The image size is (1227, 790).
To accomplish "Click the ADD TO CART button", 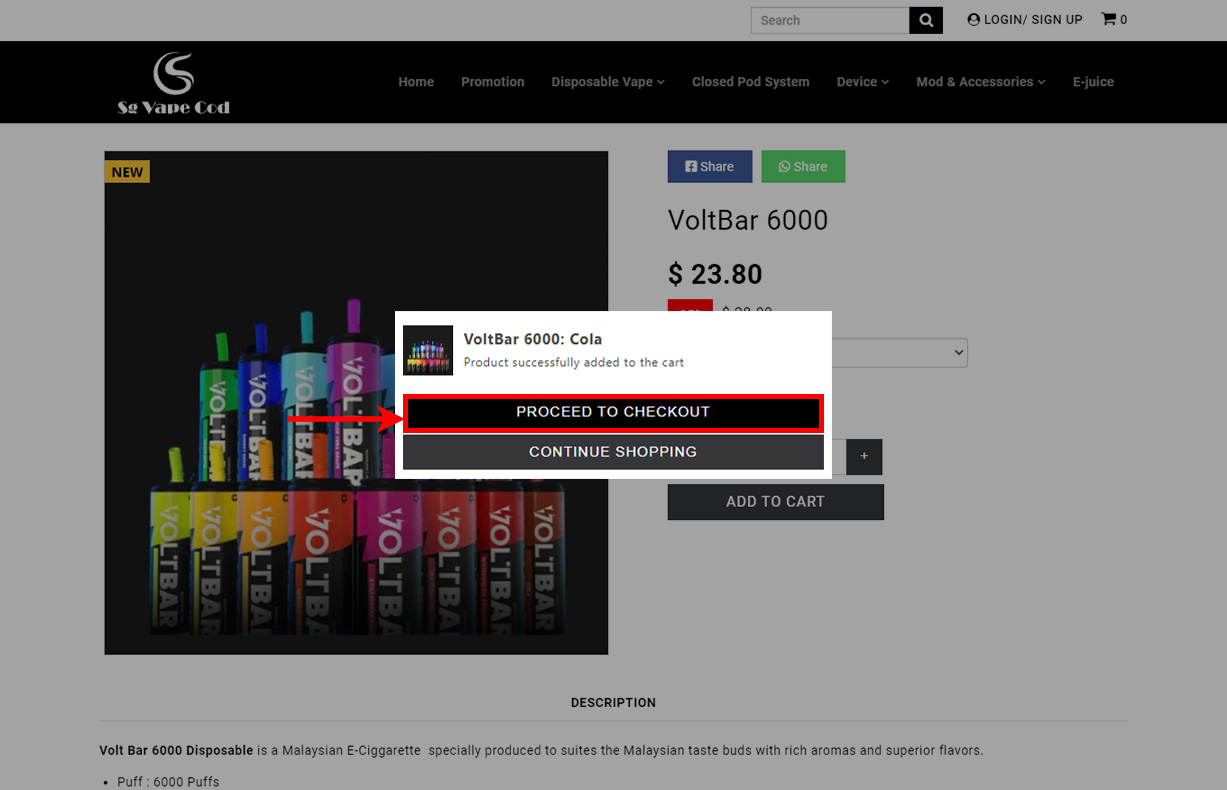I will point(776,502).
